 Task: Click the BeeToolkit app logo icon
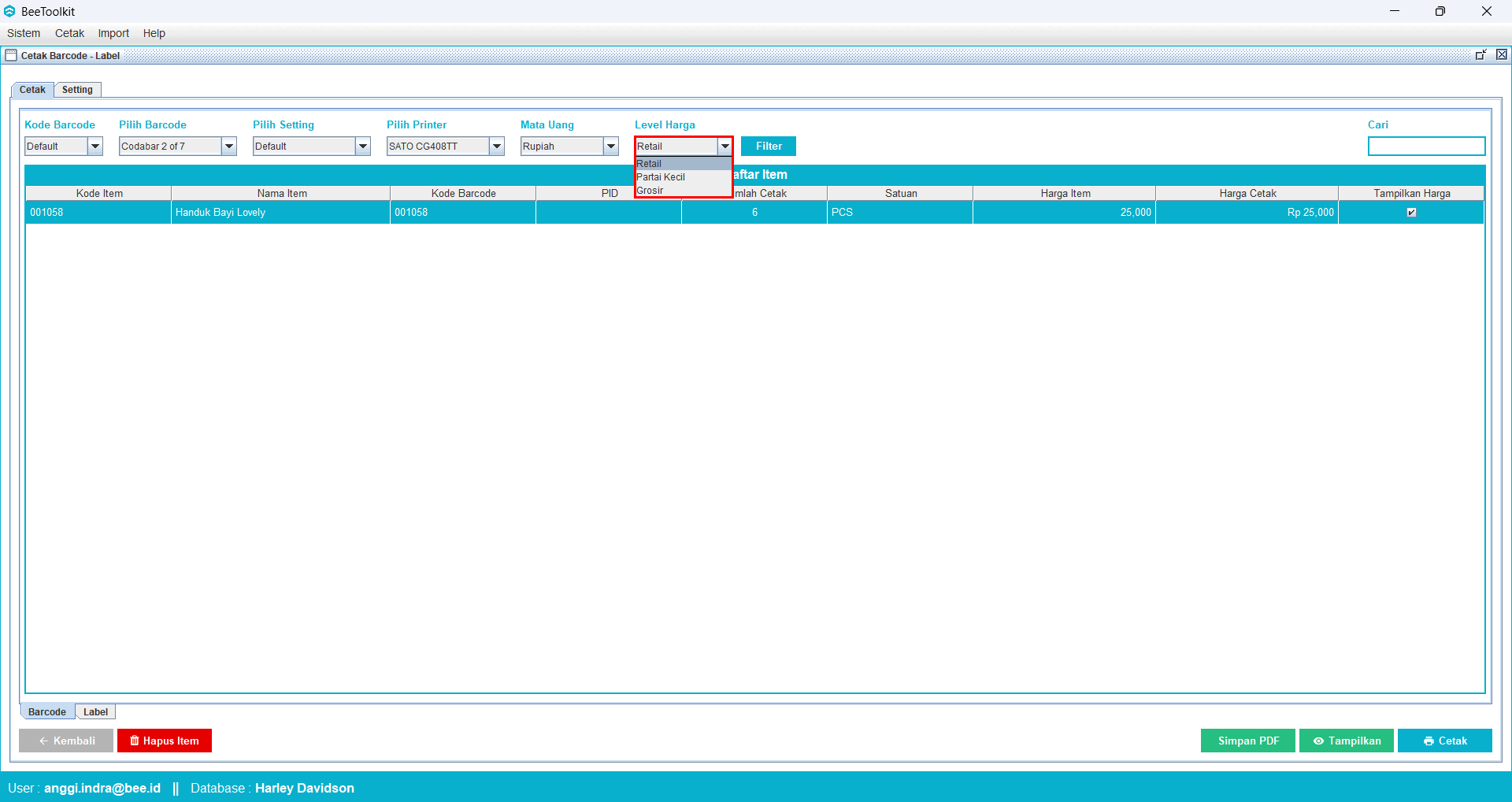coord(9,11)
